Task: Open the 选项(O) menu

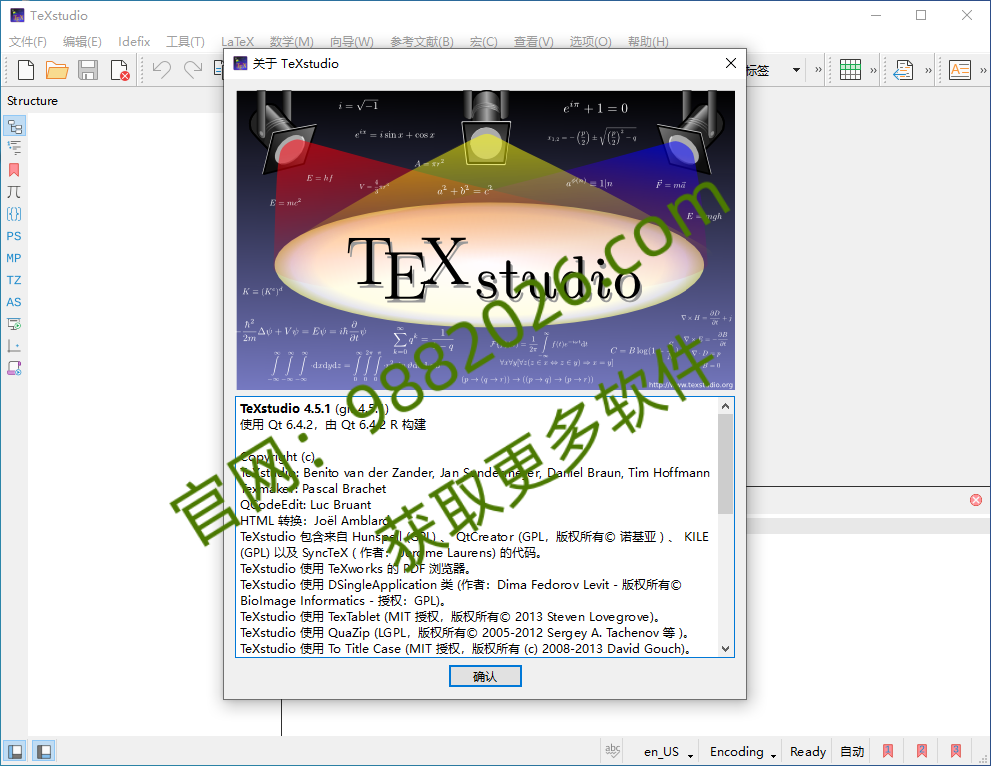Action: click(x=590, y=42)
